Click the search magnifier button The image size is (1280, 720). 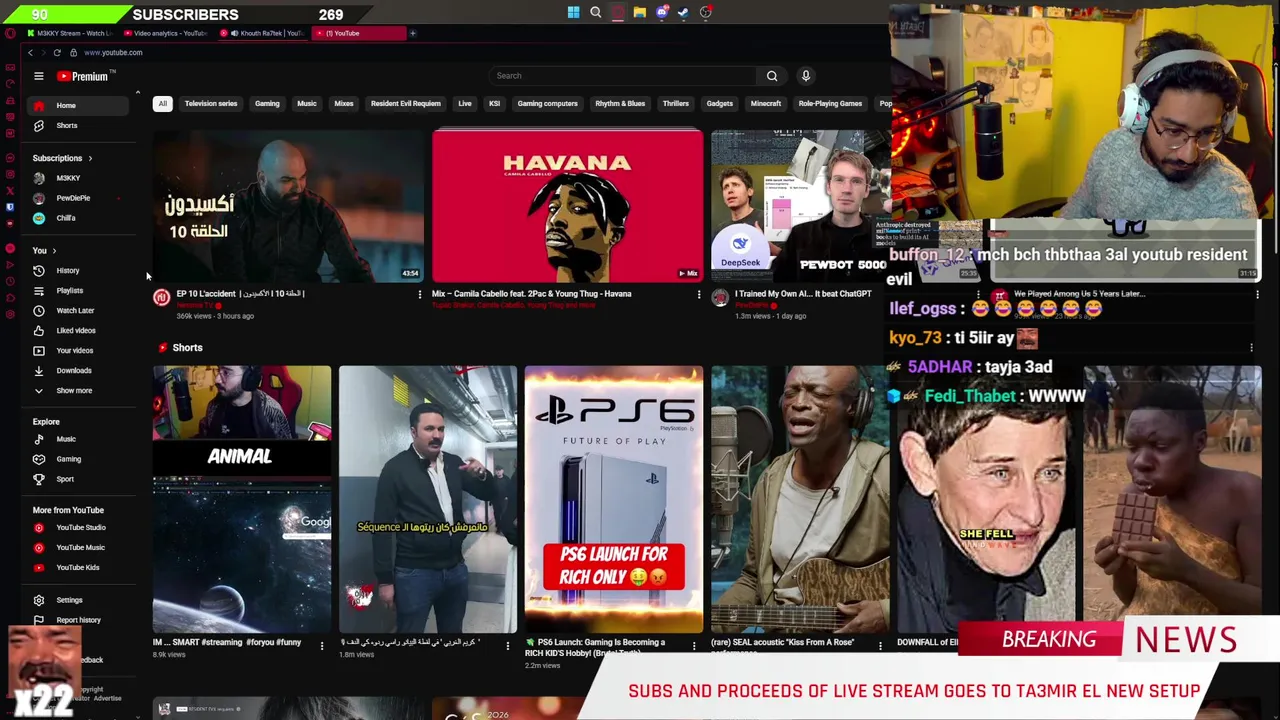coord(772,76)
